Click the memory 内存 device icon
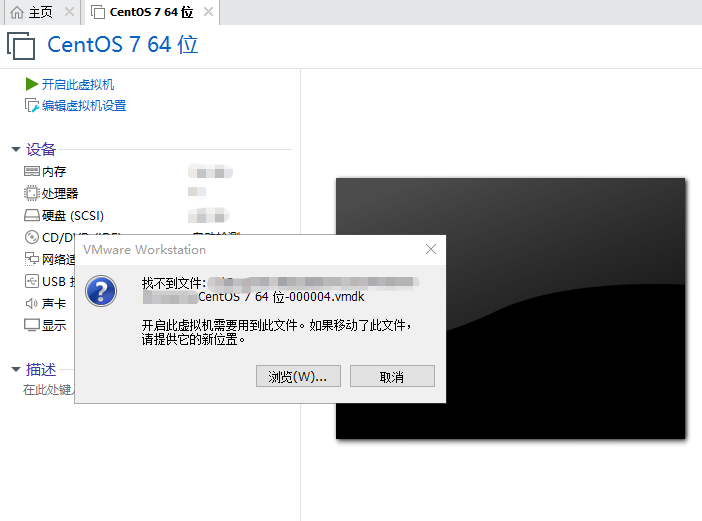Image resolution: width=702 pixels, height=521 pixels. [32, 171]
